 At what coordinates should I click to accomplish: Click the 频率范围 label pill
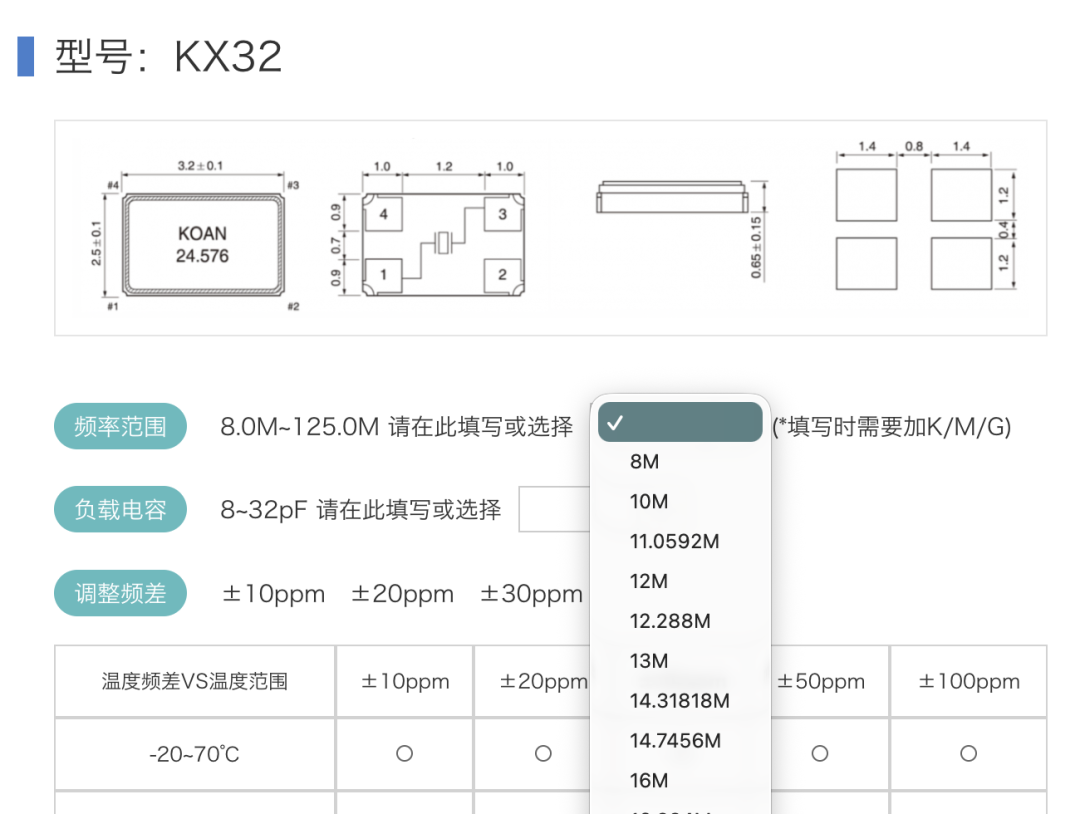(121, 426)
